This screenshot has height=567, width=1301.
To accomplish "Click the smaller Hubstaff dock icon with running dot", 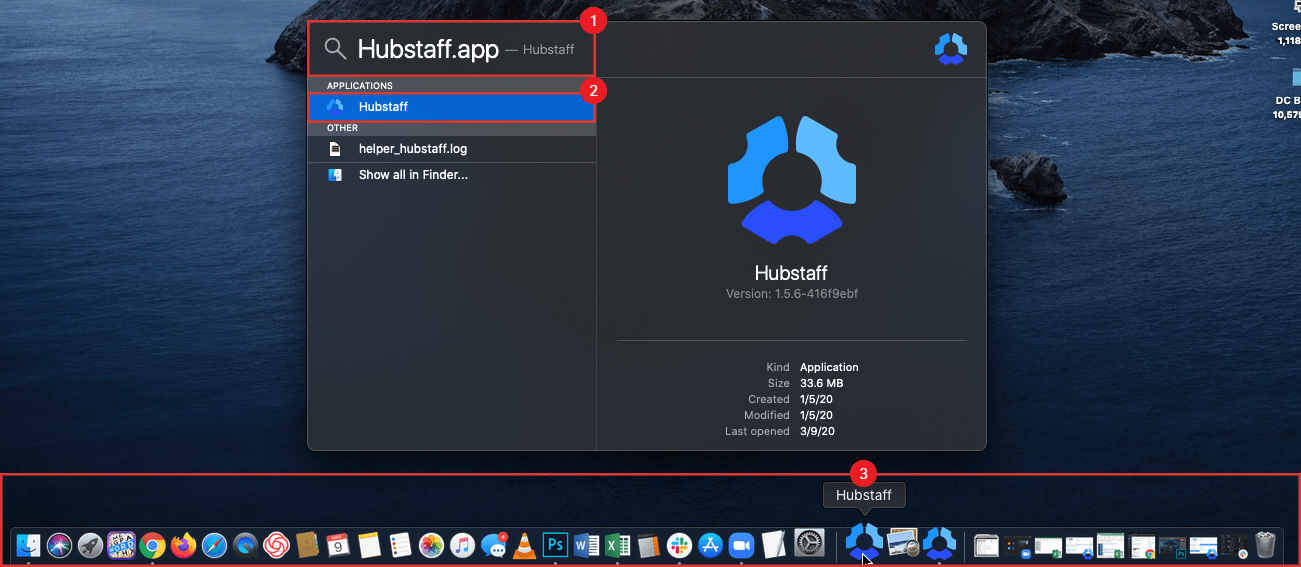I will 939,545.
